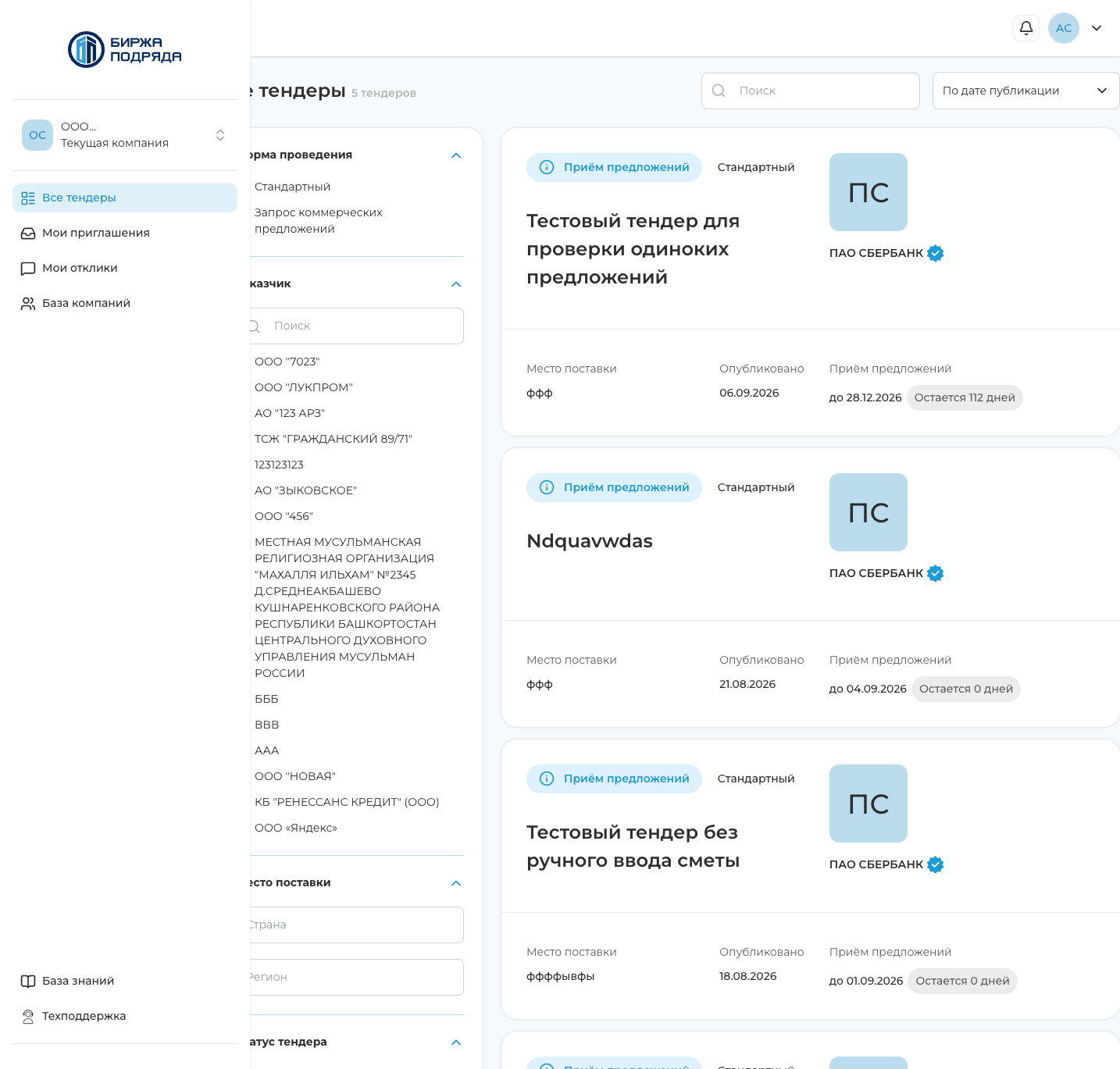Click the AC user avatar

pos(1064,28)
